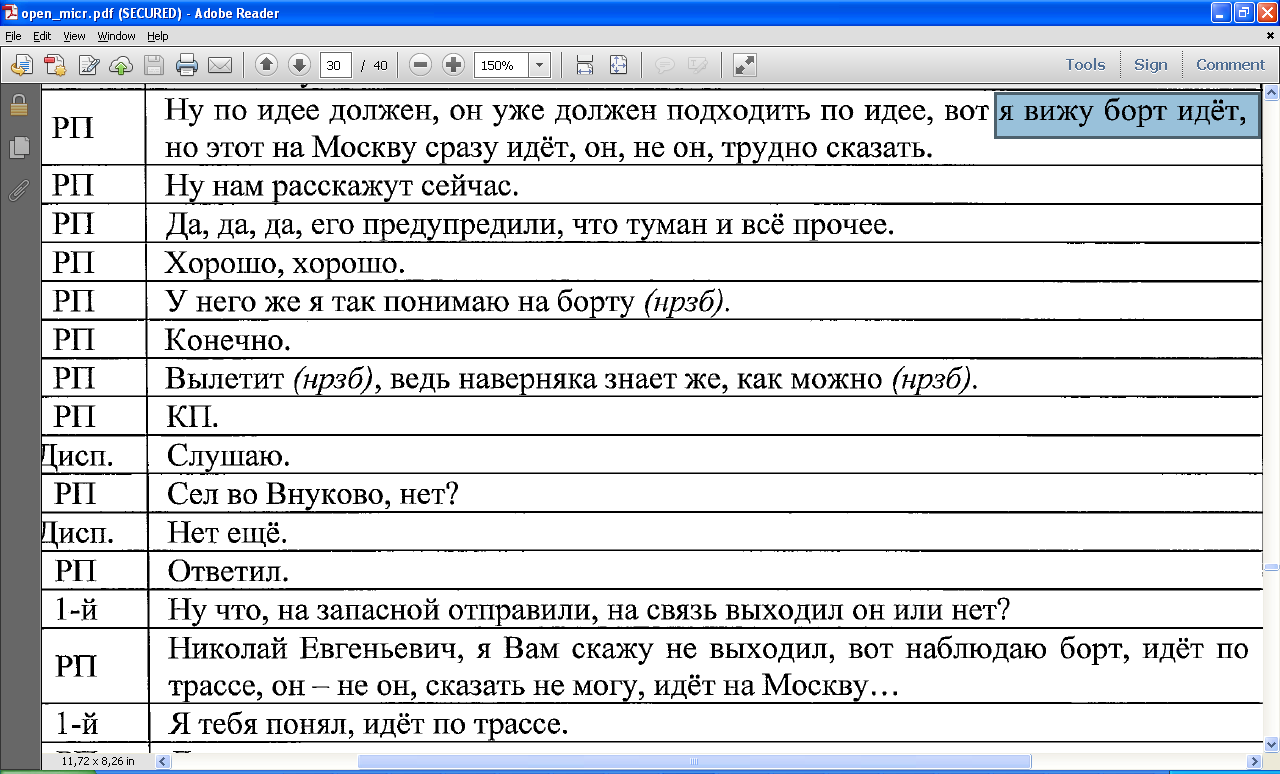Click the cloud upload icon
Screen dimensions: 1280x774
click(121, 65)
